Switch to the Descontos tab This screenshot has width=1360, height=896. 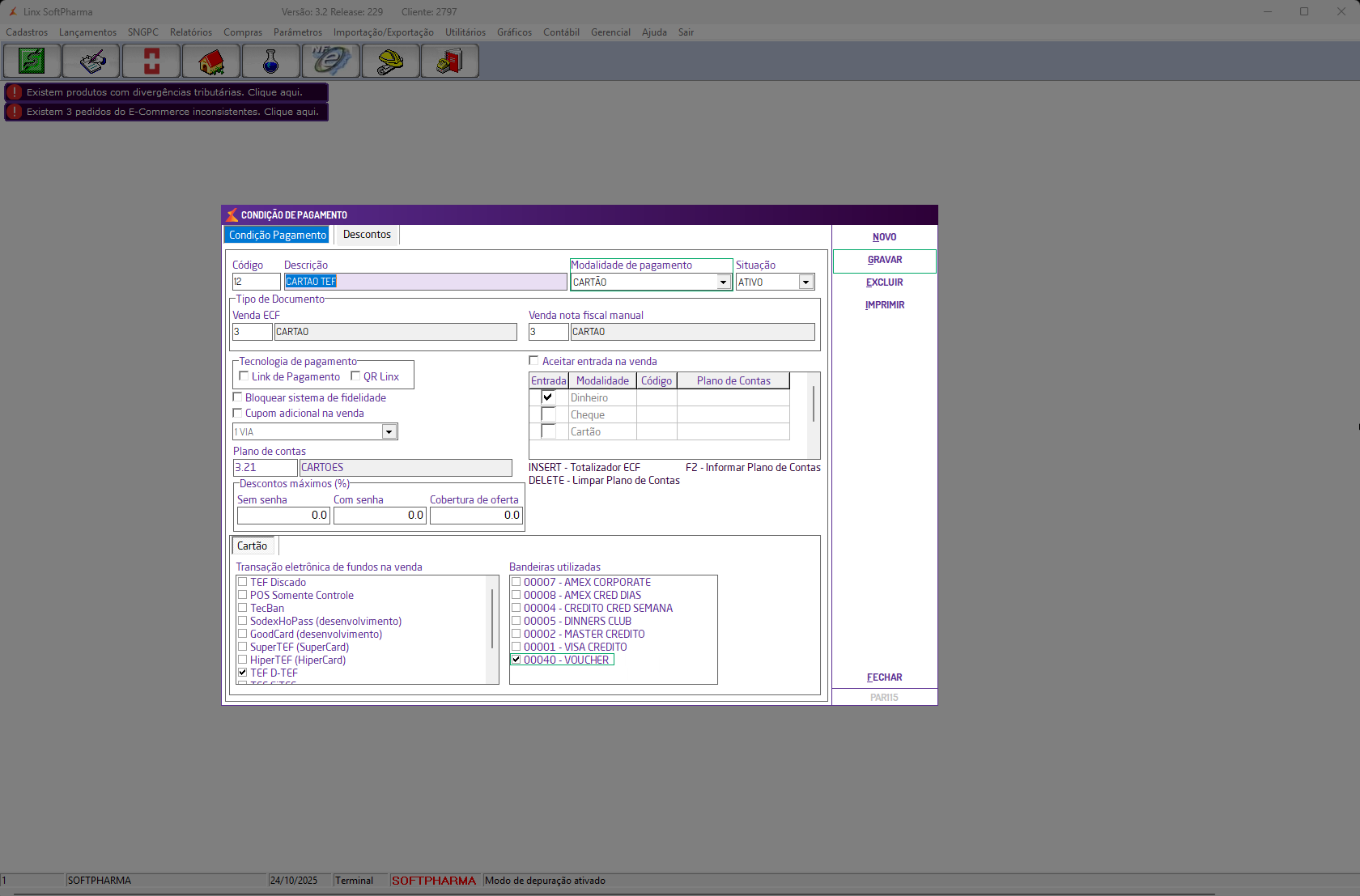(367, 235)
